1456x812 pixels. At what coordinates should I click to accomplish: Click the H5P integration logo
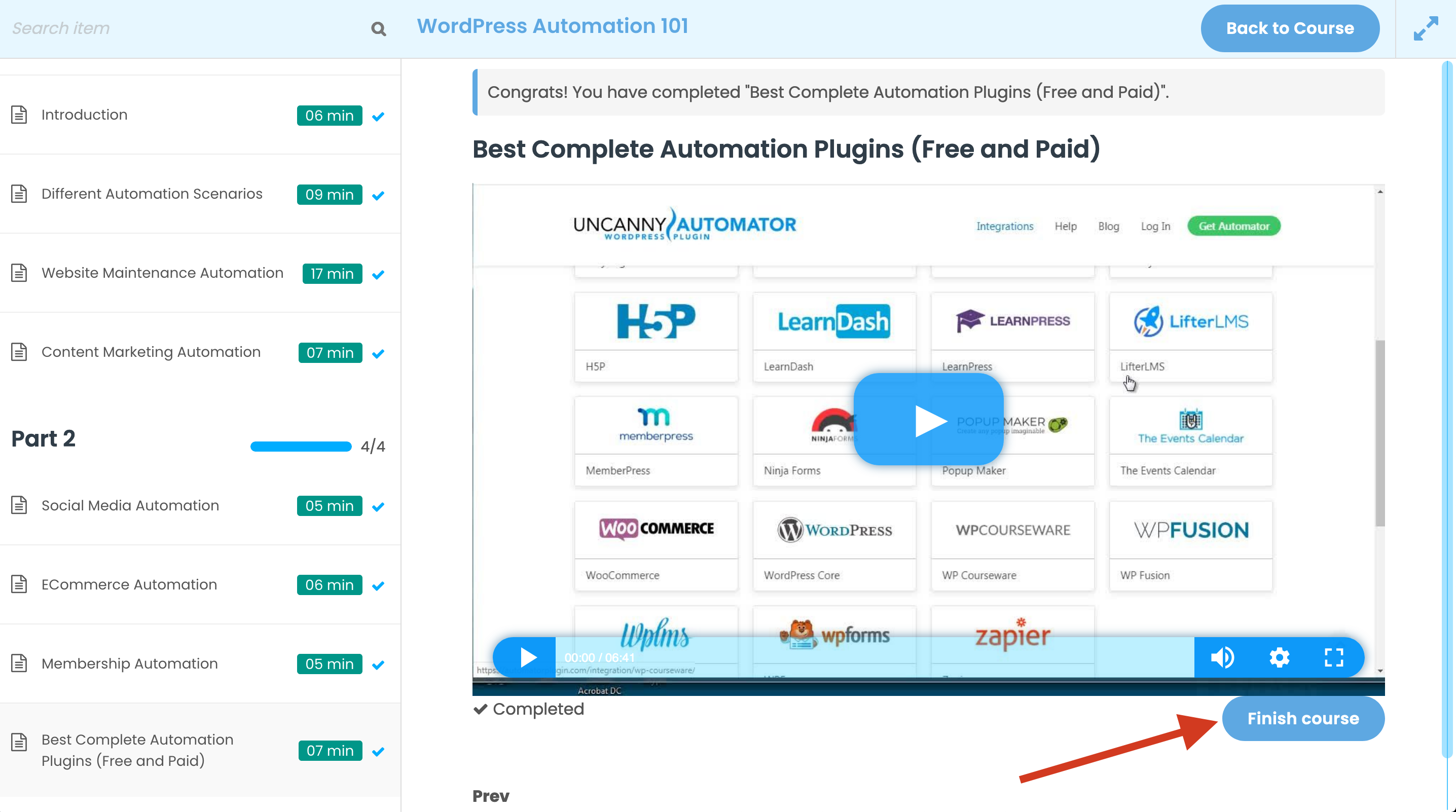point(656,321)
